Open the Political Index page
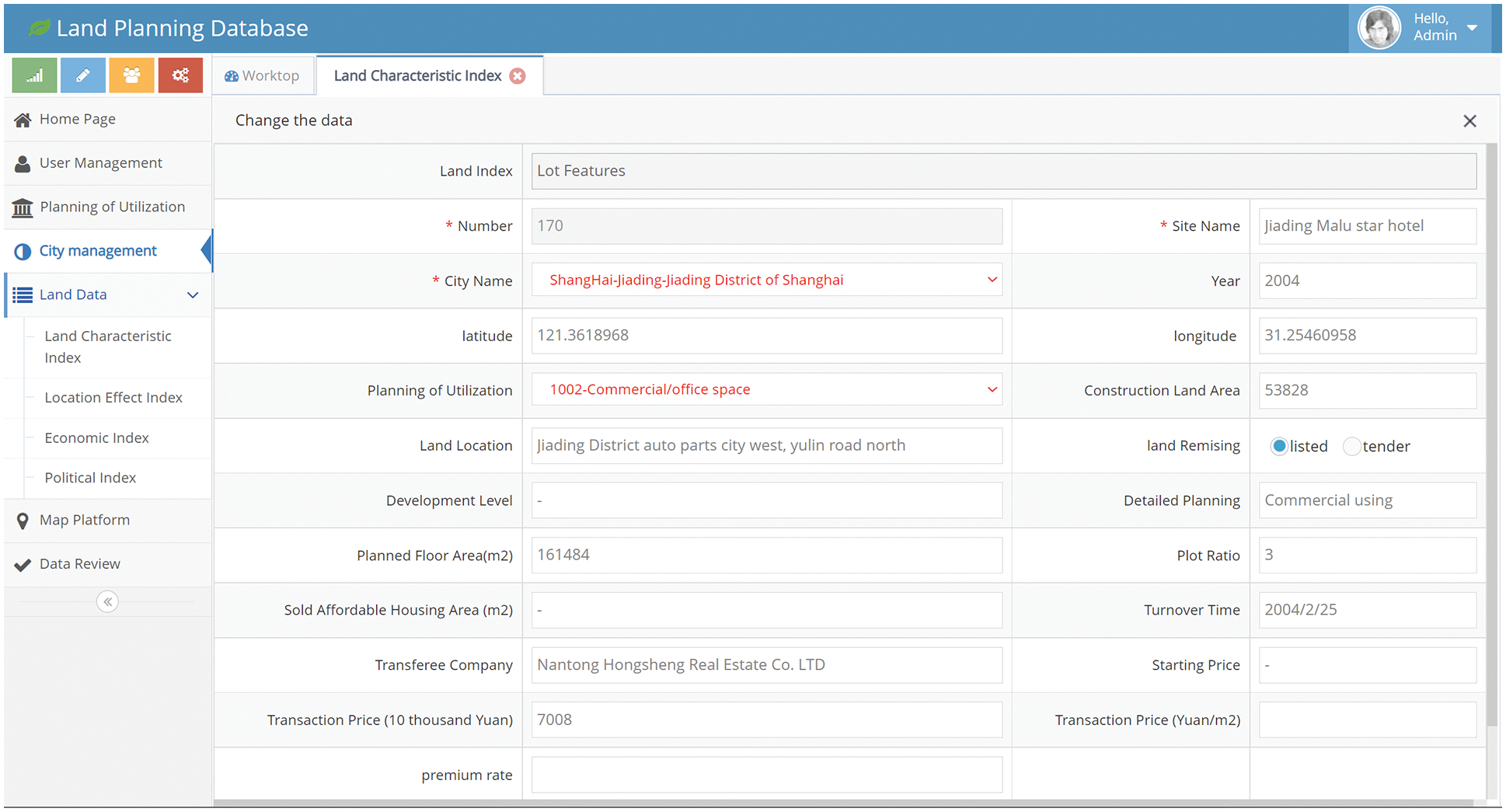Image resolution: width=1506 pixels, height=812 pixels. click(x=90, y=477)
